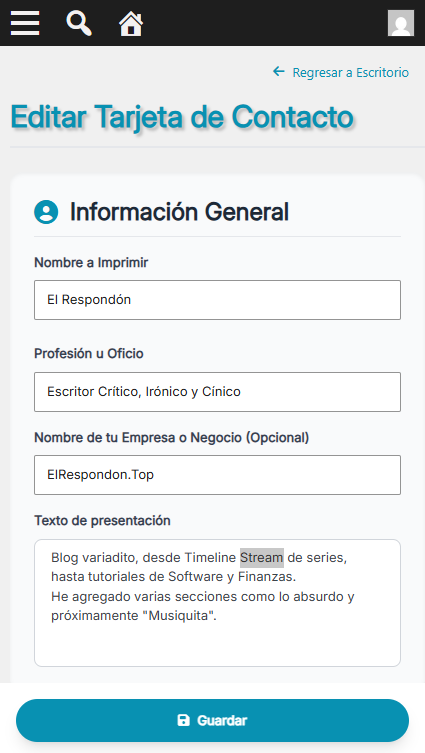
Task: Click the left arrow beside Regresar a Escritorio
Action: pyautogui.click(x=279, y=72)
